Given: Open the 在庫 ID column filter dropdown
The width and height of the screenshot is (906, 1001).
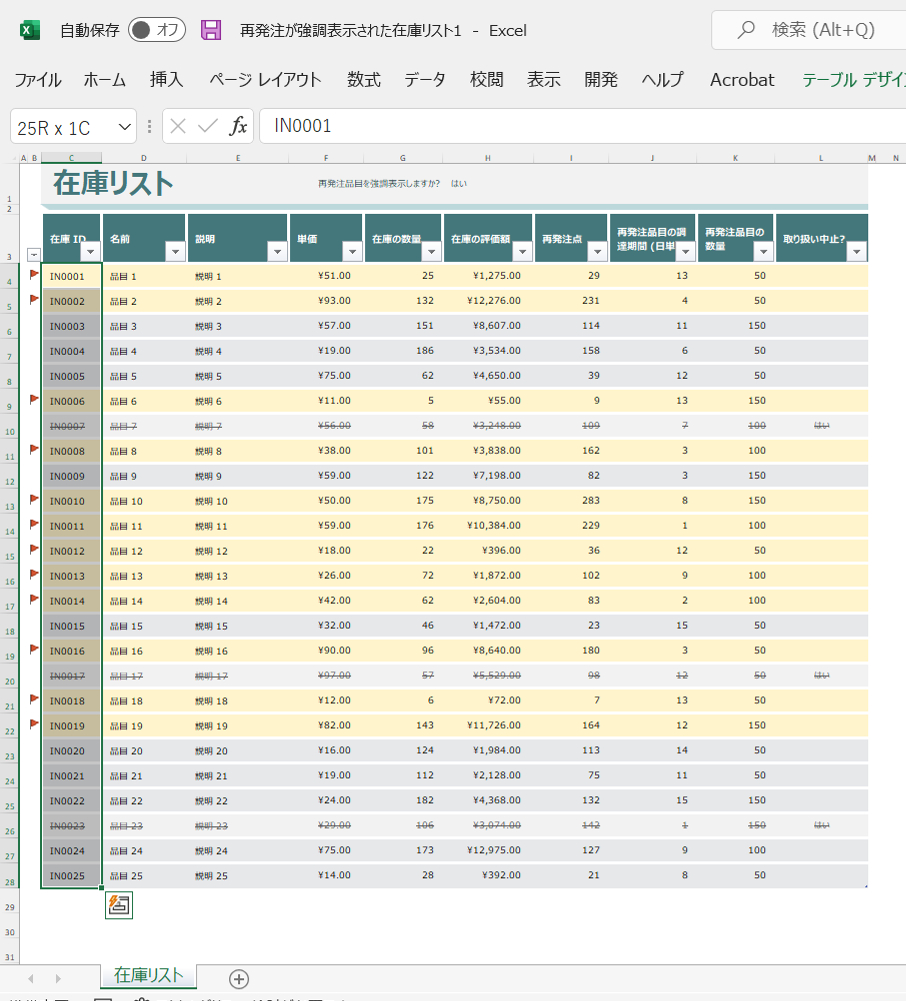Looking at the screenshot, I should click(x=91, y=252).
